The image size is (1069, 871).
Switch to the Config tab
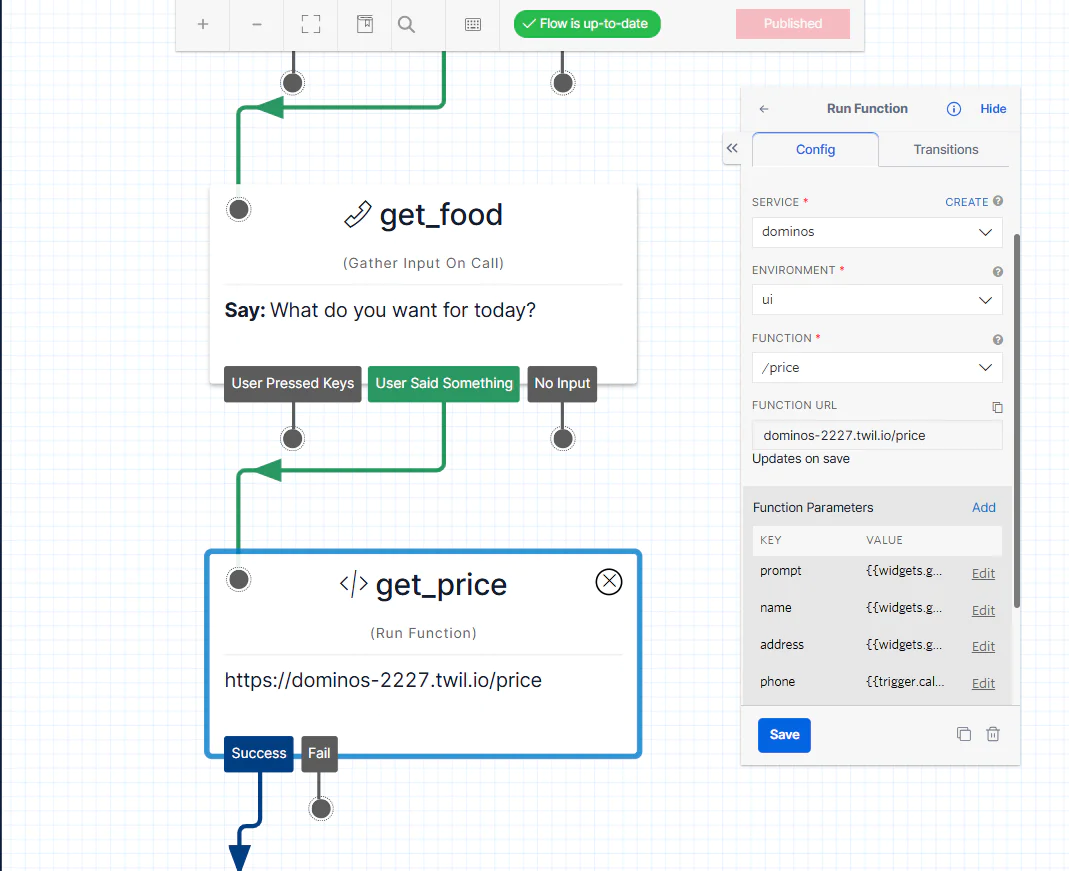tap(815, 149)
